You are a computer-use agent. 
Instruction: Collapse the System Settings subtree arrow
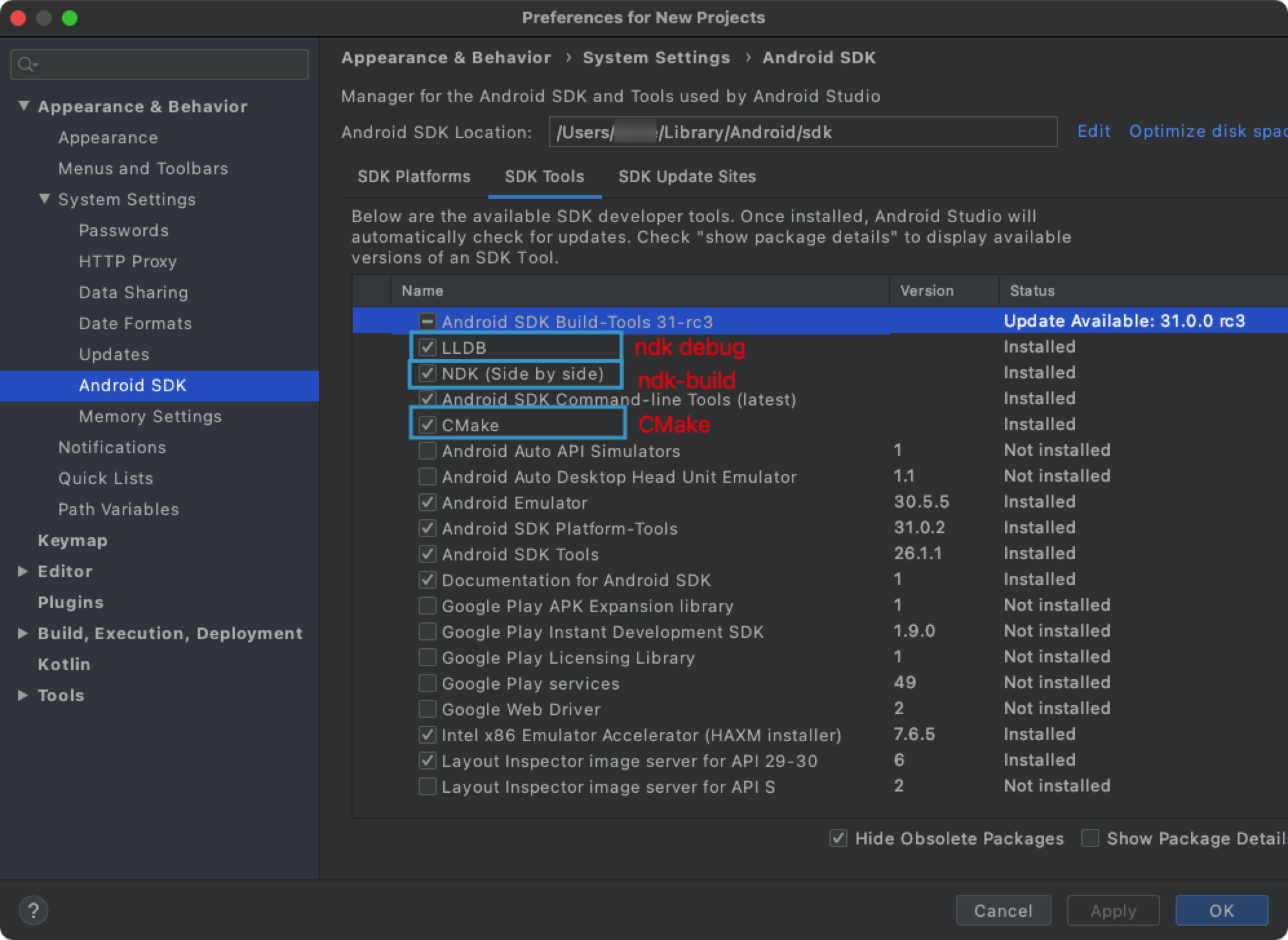click(45, 199)
